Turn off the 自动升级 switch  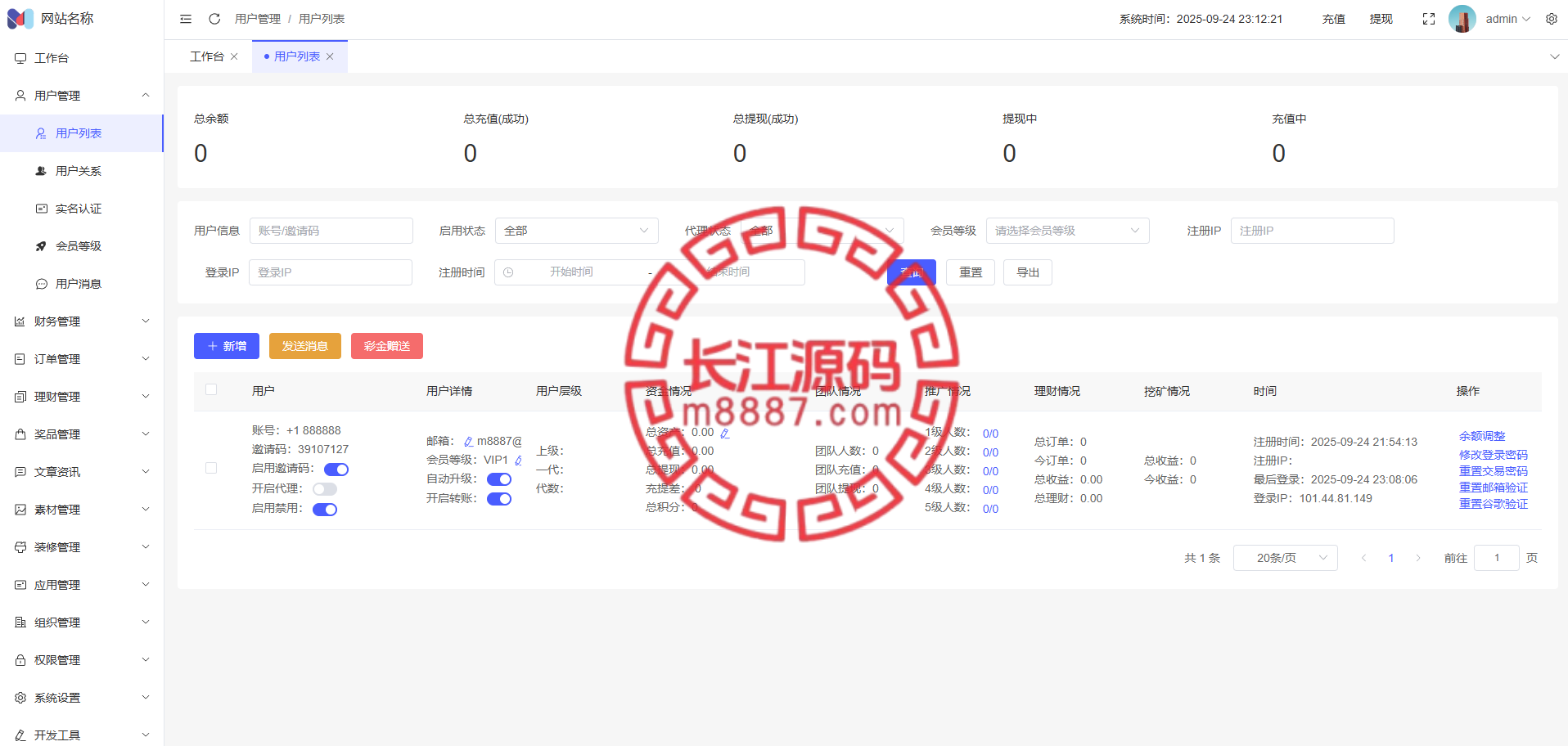499,479
